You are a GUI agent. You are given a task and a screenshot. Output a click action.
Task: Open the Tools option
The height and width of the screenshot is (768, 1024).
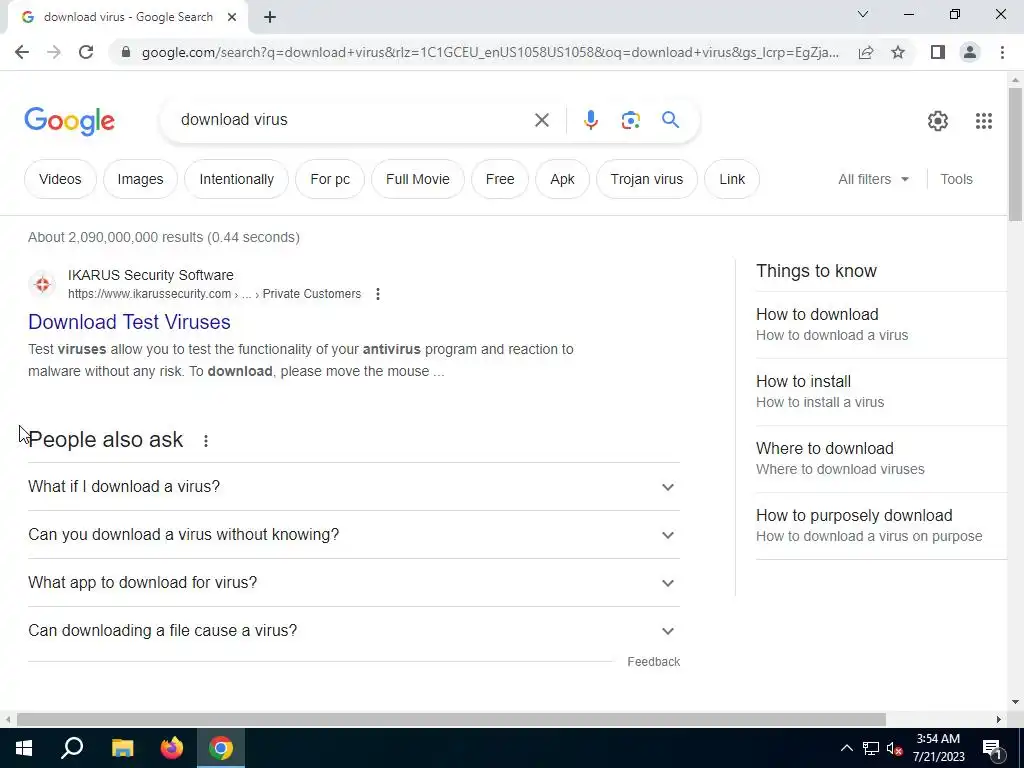tap(956, 179)
